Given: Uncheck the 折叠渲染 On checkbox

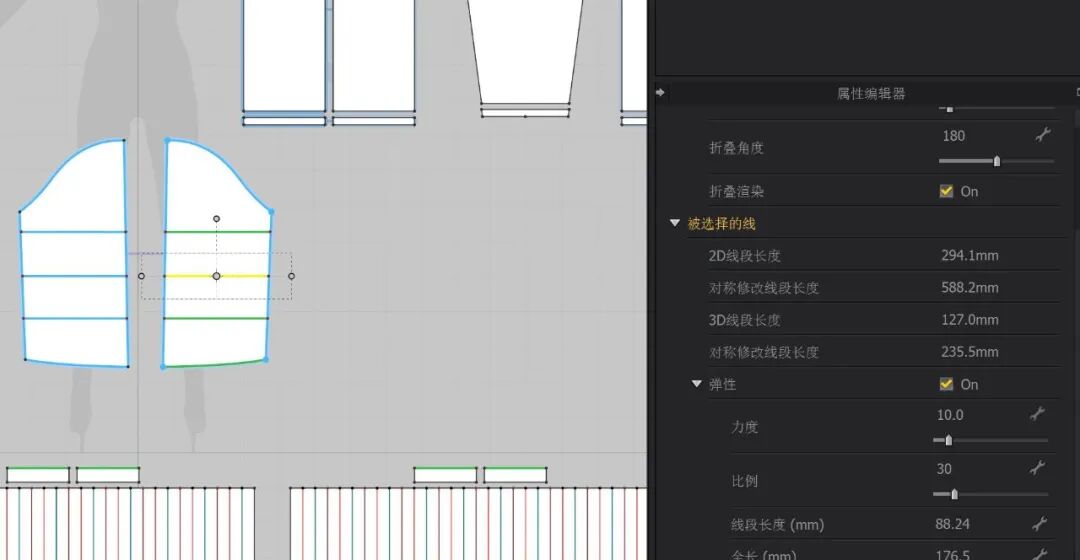Looking at the screenshot, I should 946,191.
